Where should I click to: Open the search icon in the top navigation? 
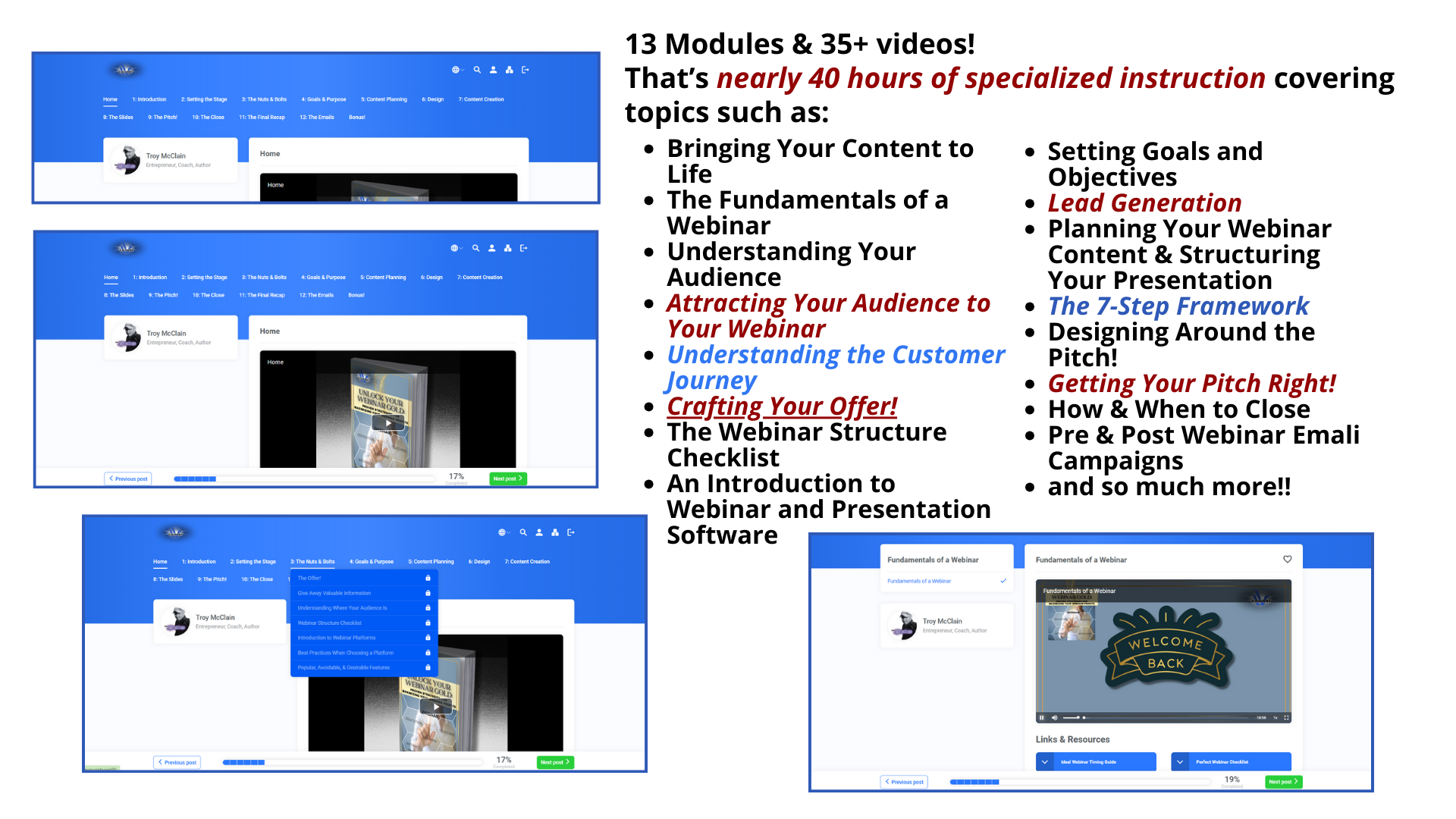(x=477, y=70)
